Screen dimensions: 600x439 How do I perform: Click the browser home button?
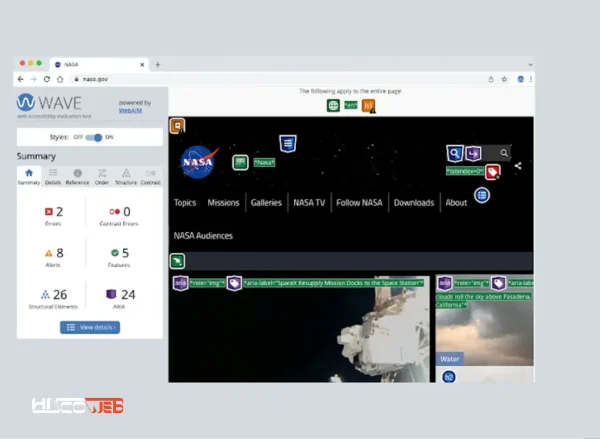60,79
